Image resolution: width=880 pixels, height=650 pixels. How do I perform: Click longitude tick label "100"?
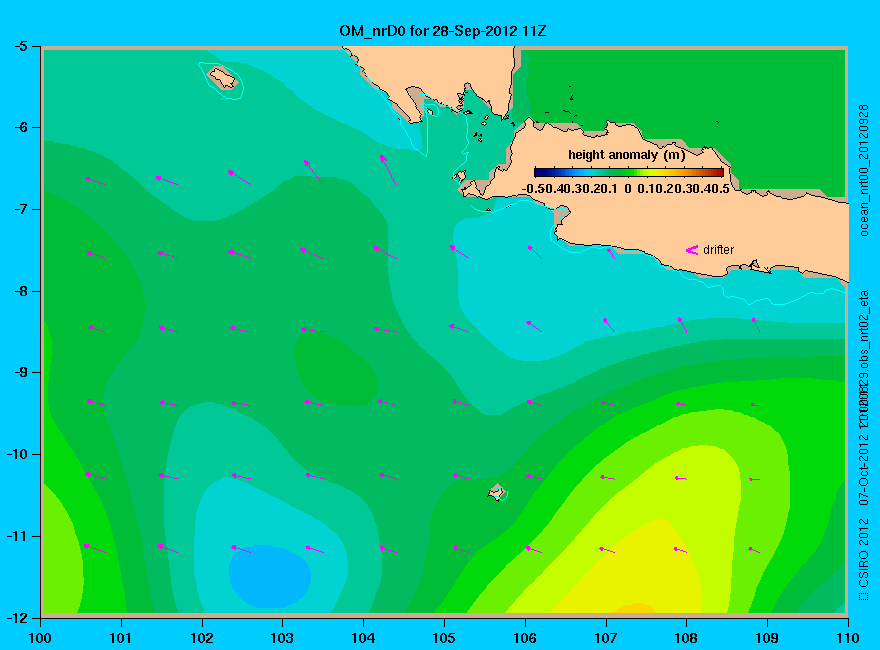(40, 638)
